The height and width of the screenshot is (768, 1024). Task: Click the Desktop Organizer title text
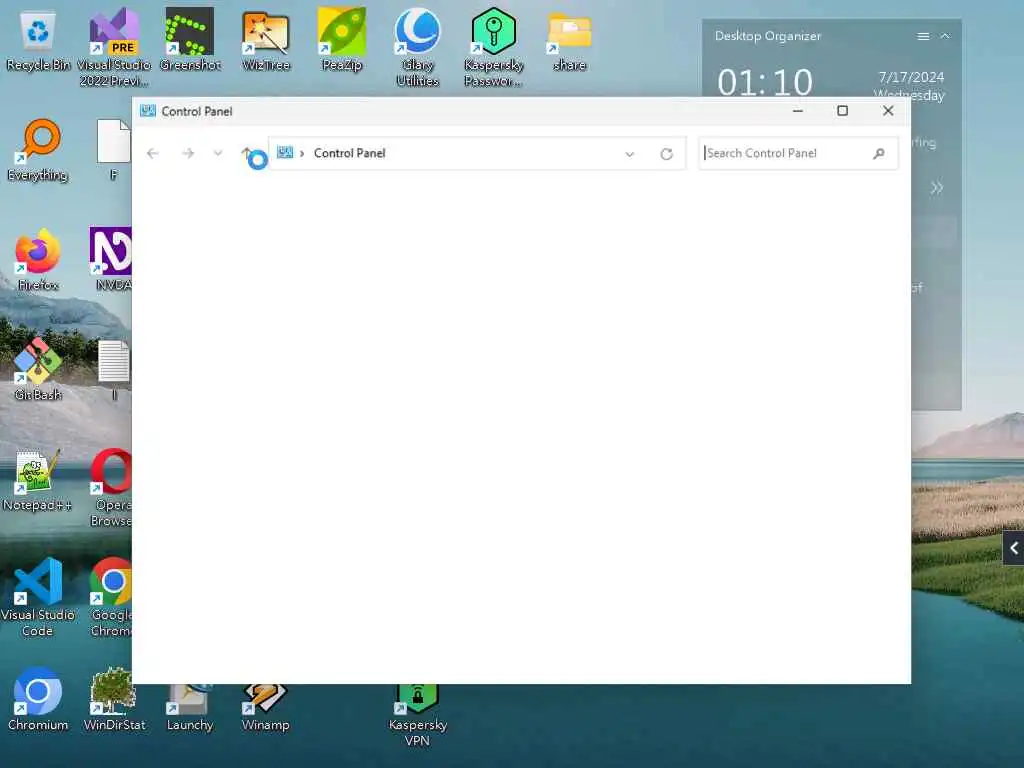tap(768, 36)
